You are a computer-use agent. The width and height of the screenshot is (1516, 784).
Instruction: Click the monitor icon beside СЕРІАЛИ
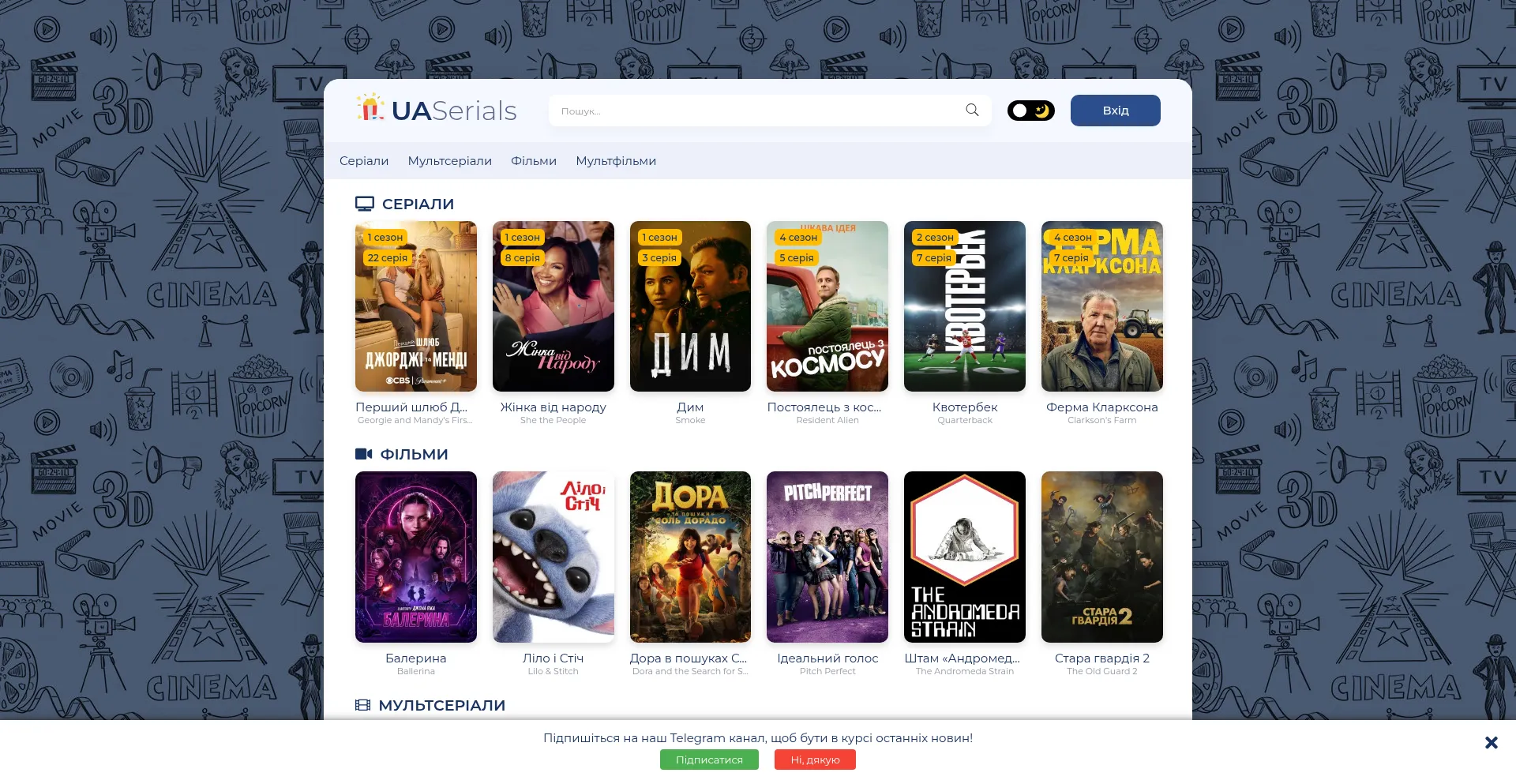(364, 204)
